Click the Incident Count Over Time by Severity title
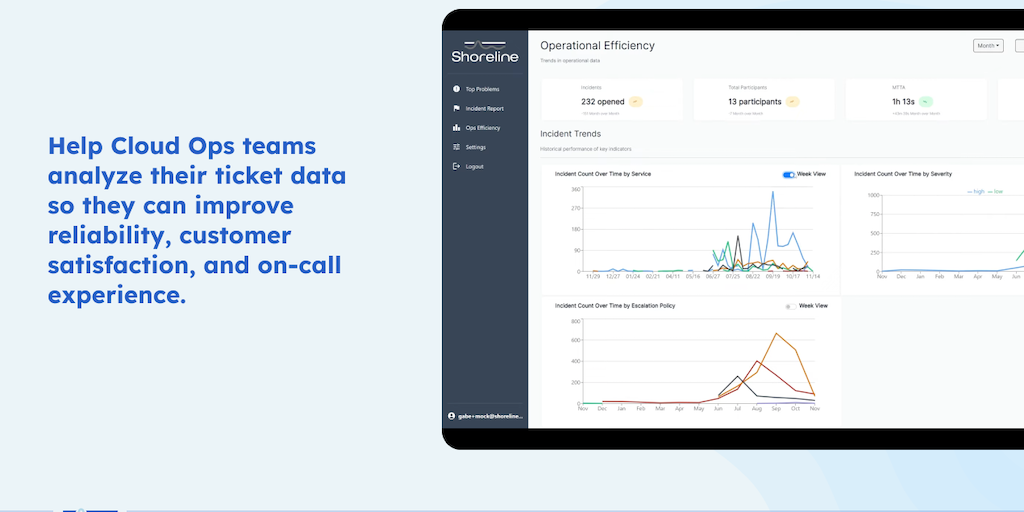Screen dimensions: 1024x512 coord(903,174)
